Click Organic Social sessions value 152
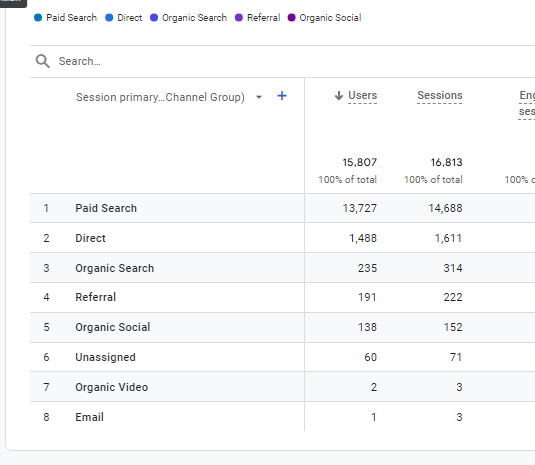 (x=453, y=327)
